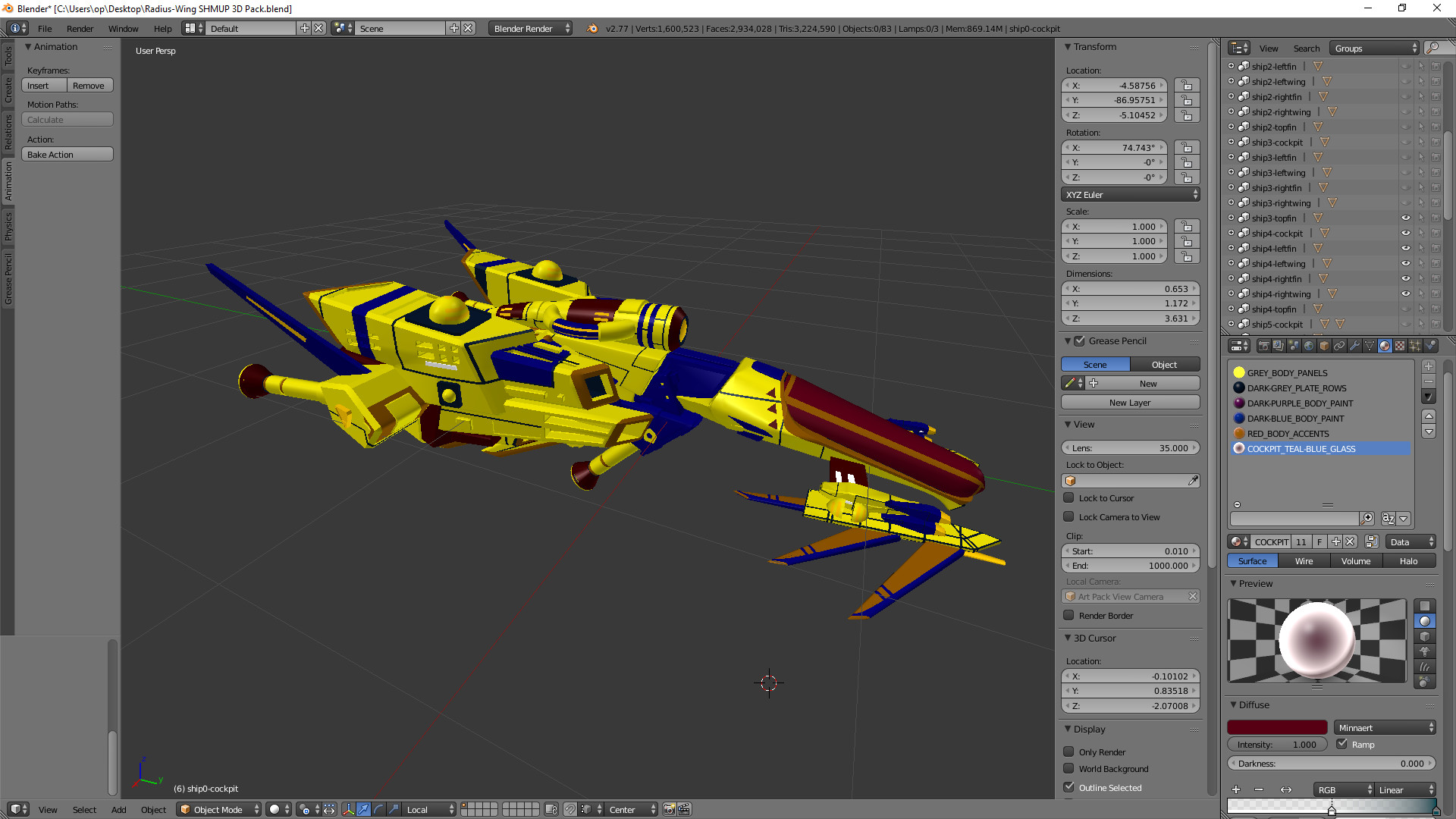Open the Modifiers properties tab
The width and height of the screenshot is (1456, 819).
point(1355,346)
